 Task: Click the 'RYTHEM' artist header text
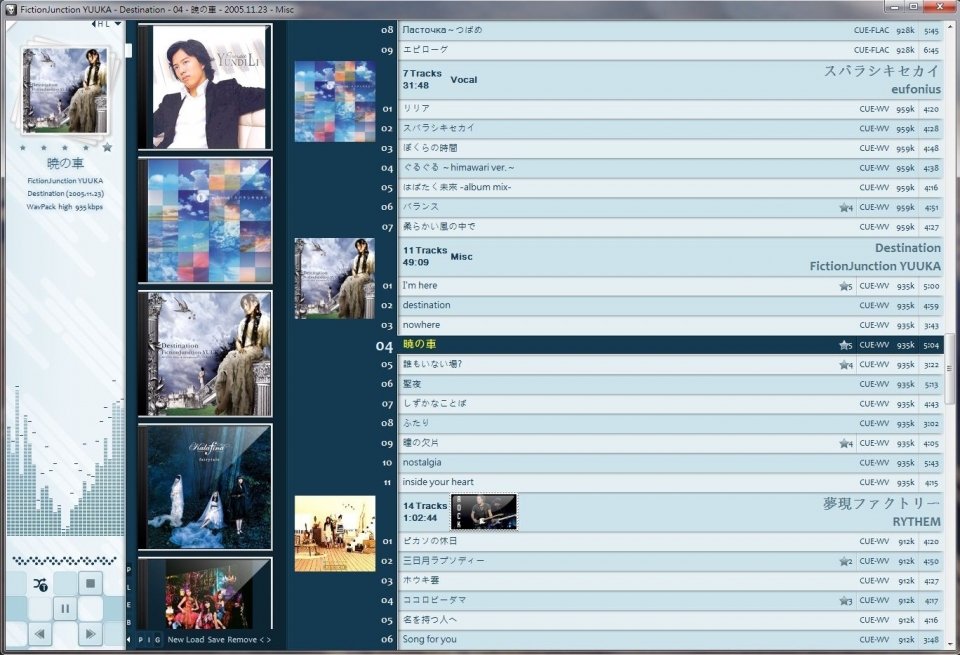tap(917, 522)
